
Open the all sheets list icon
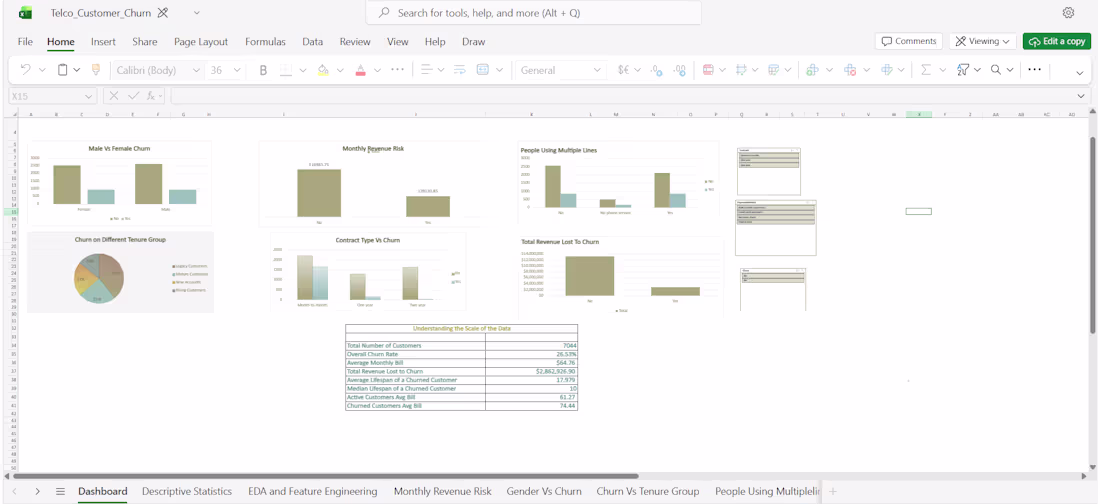[60, 491]
